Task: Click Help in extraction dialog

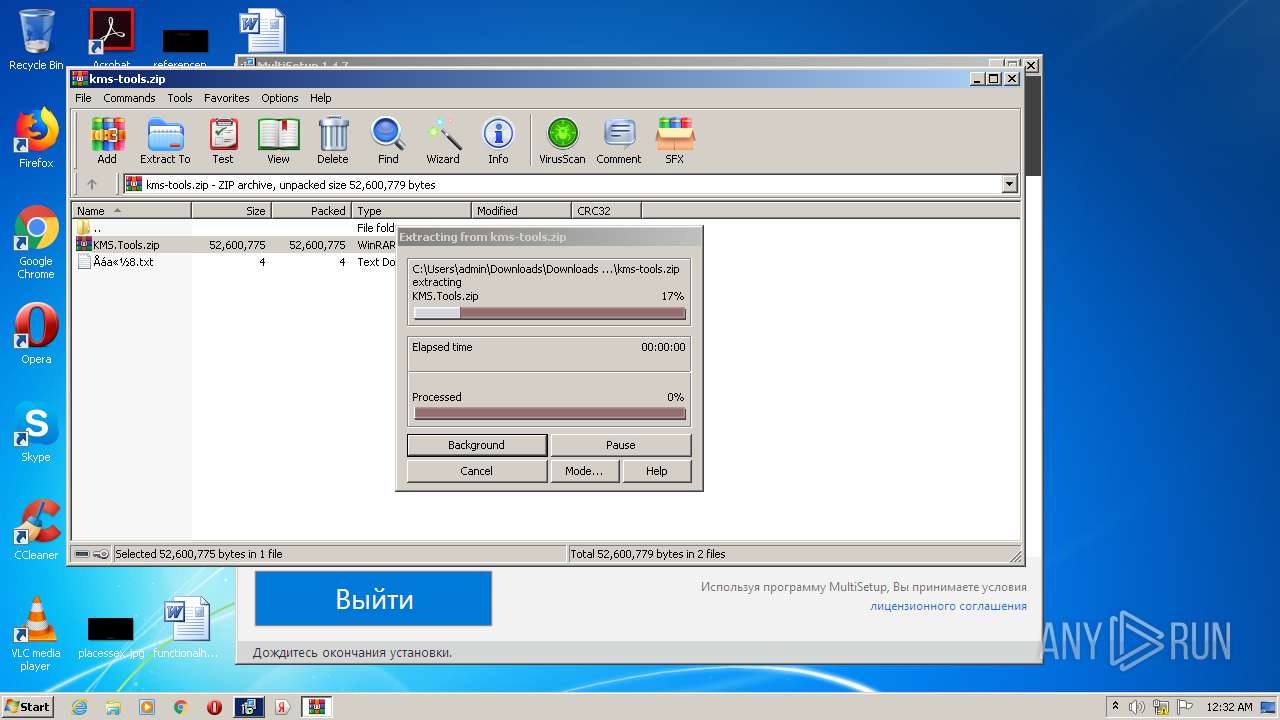Action: pos(656,471)
